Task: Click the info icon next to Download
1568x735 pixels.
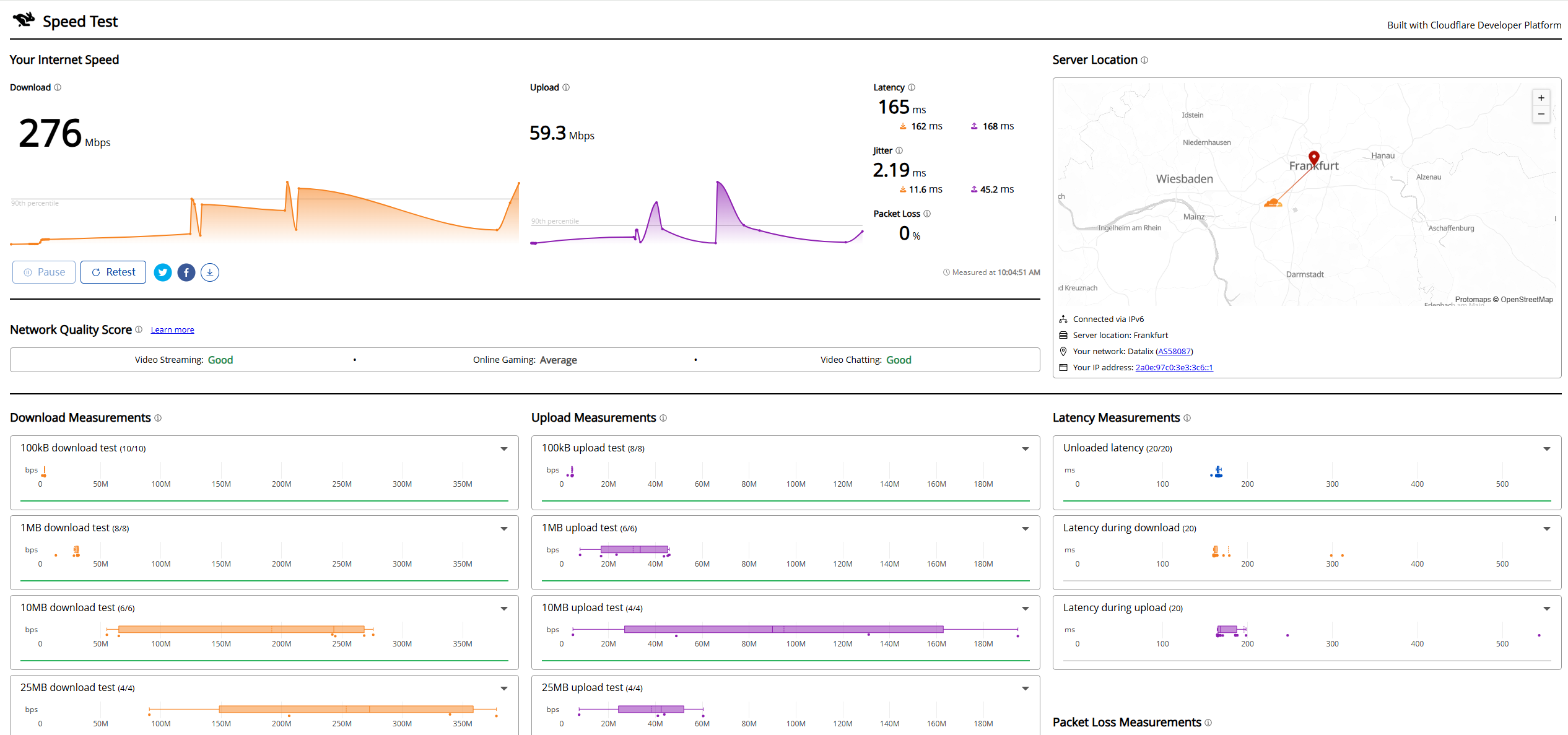Action: pyautogui.click(x=58, y=87)
